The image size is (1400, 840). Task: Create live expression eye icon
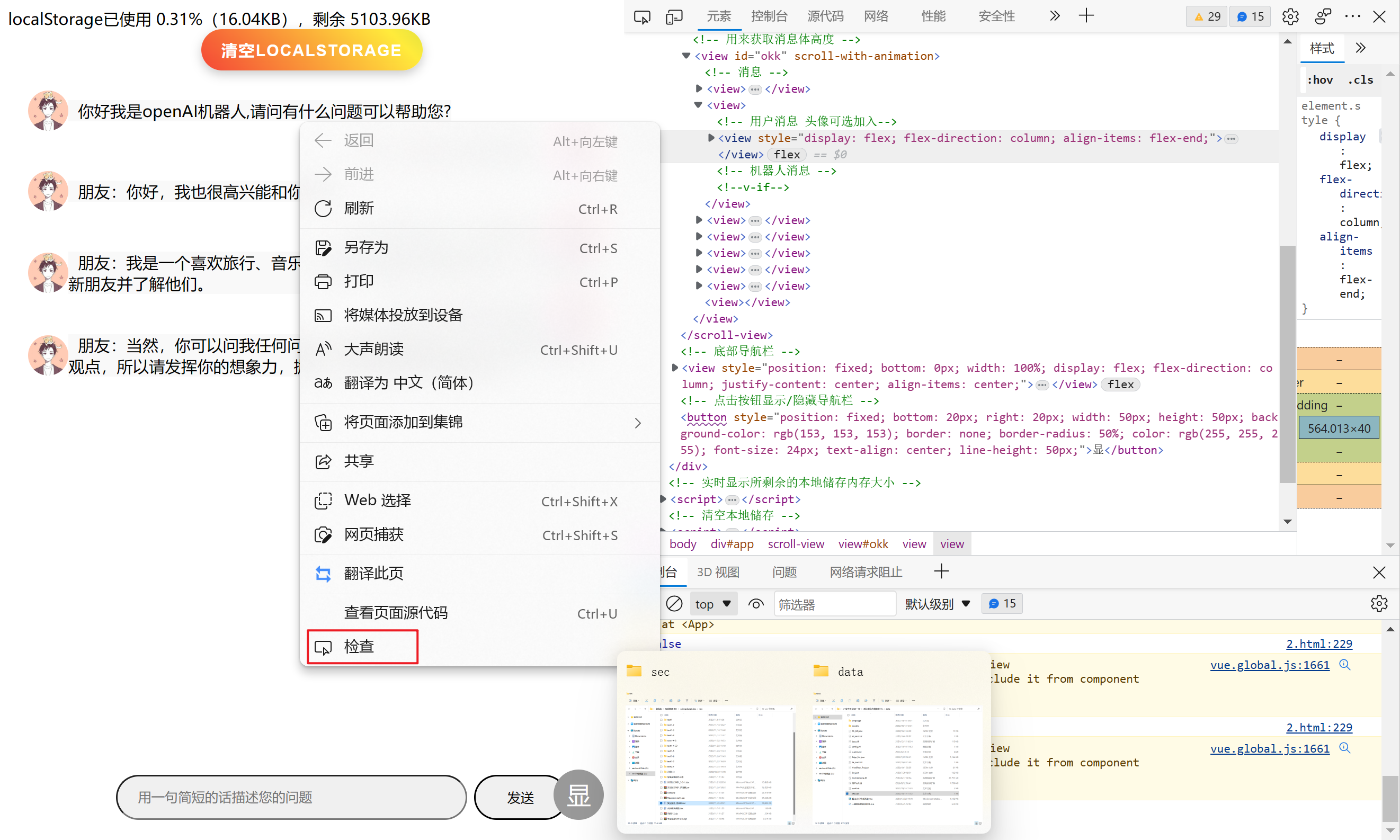[x=756, y=604]
